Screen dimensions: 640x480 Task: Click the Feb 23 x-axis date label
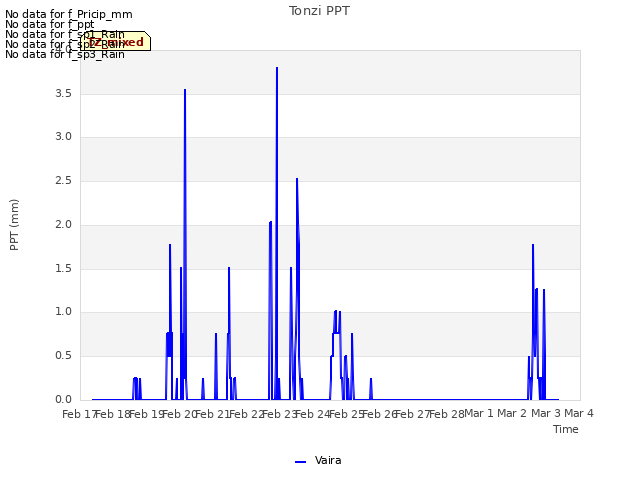pyautogui.click(x=280, y=414)
